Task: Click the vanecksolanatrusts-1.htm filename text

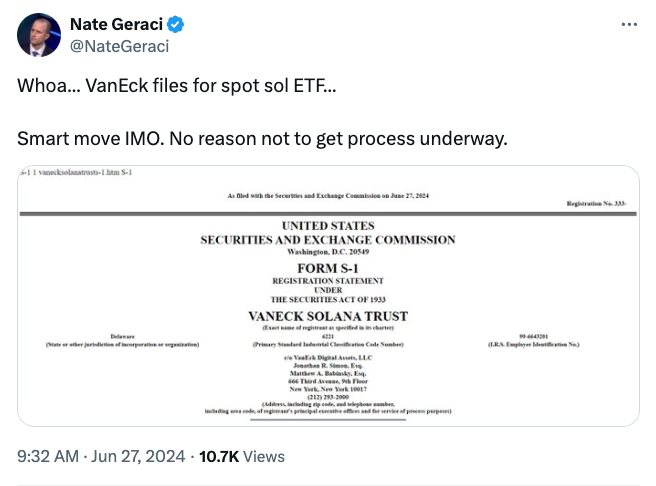Action: (x=77, y=173)
